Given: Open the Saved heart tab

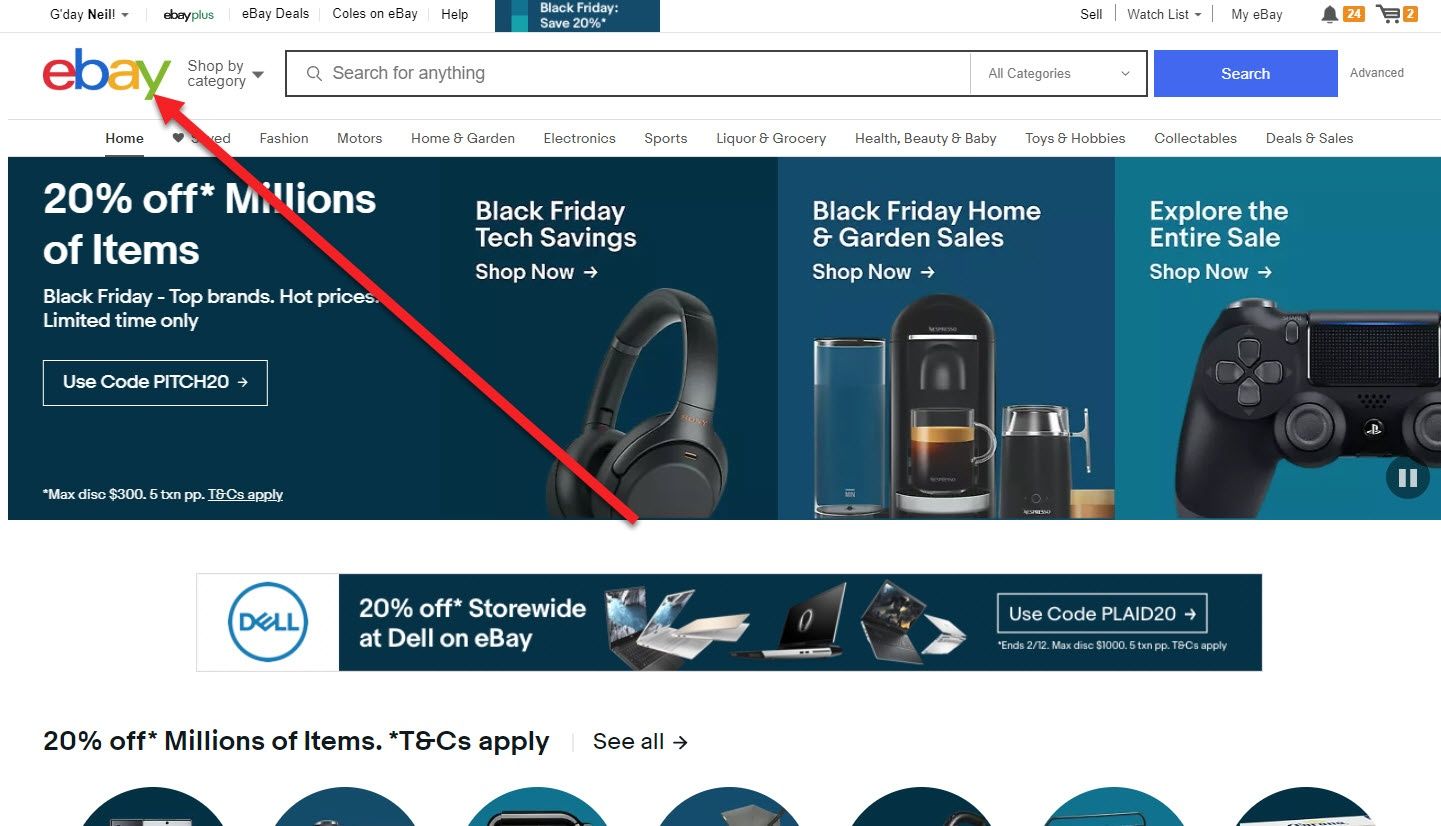Looking at the screenshot, I should click(x=201, y=138).
